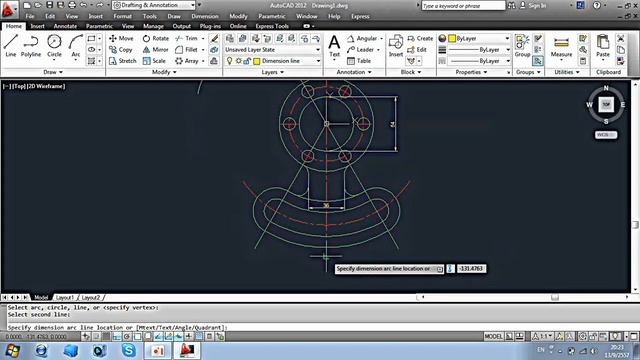Switch to the Annotate ribbon tab

65,26
